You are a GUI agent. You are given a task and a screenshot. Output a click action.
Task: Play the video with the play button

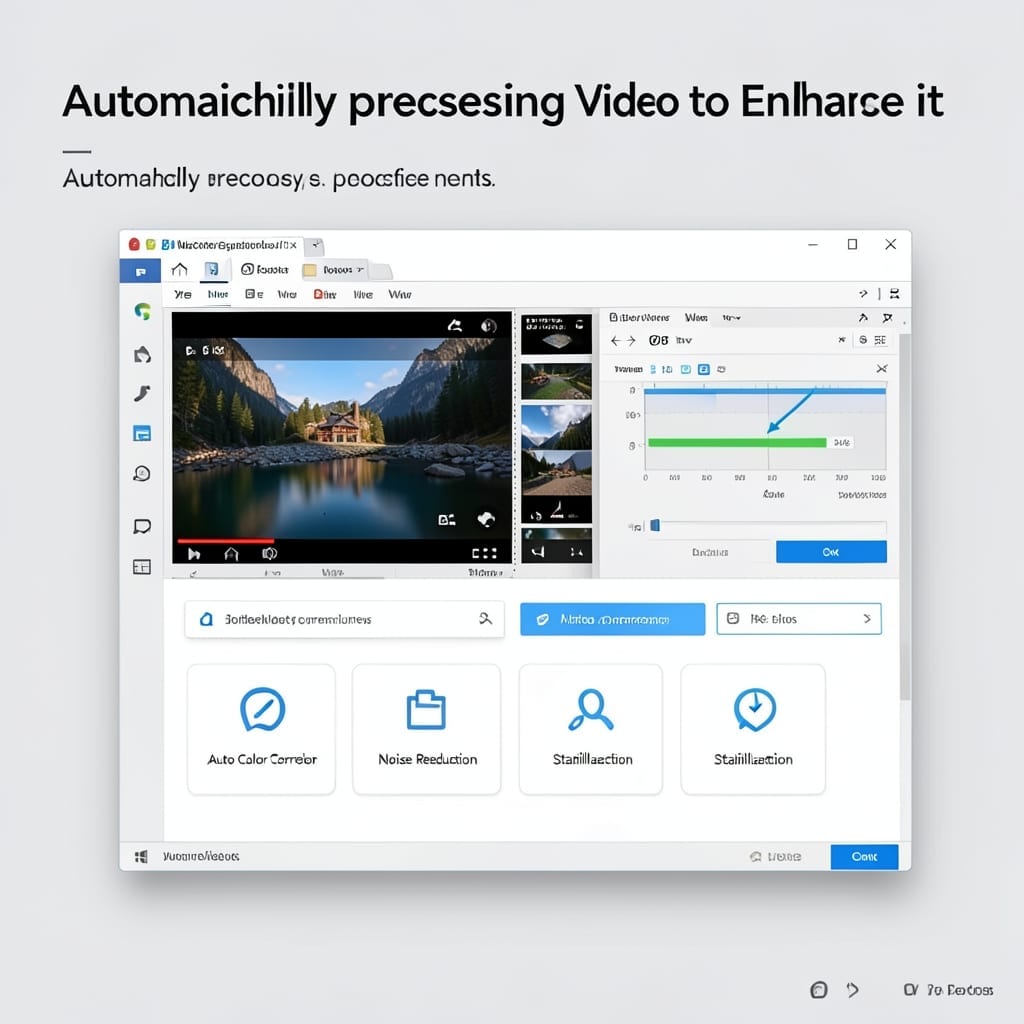click(194, 554)
